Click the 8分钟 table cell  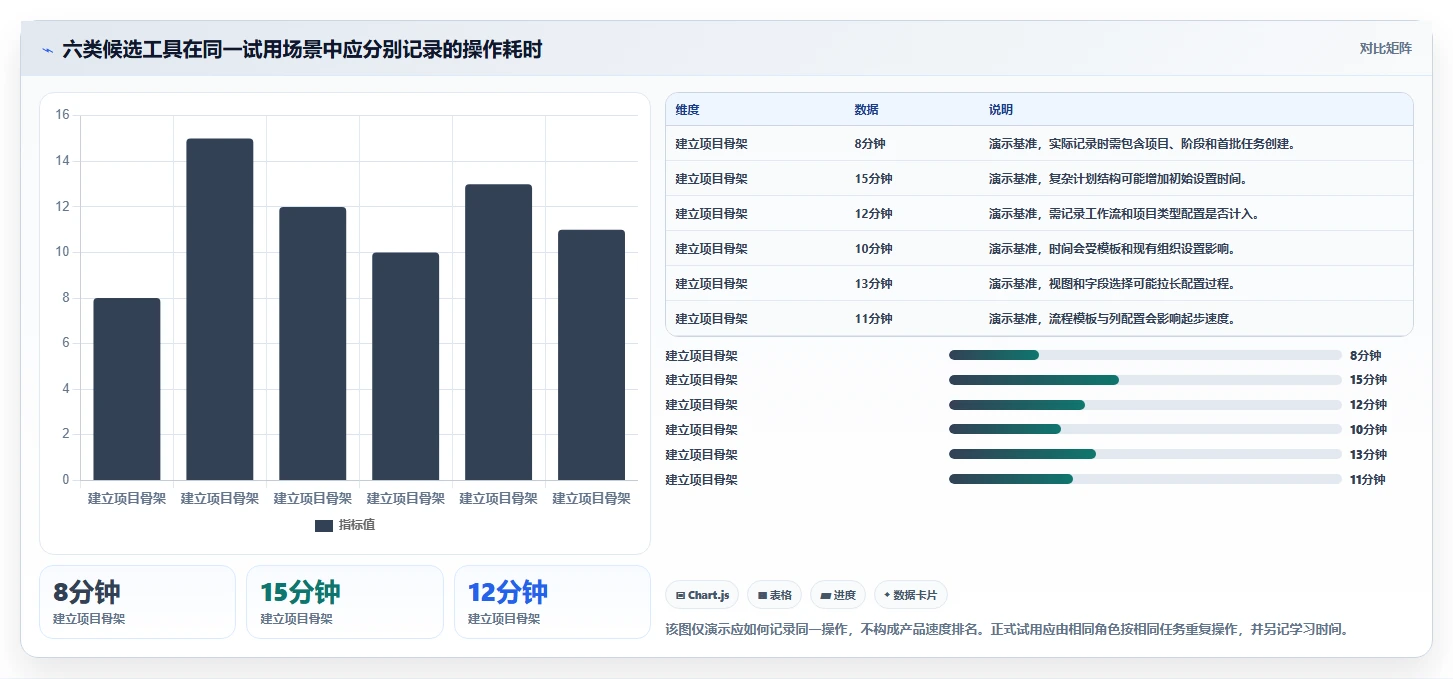pos(870,144)
